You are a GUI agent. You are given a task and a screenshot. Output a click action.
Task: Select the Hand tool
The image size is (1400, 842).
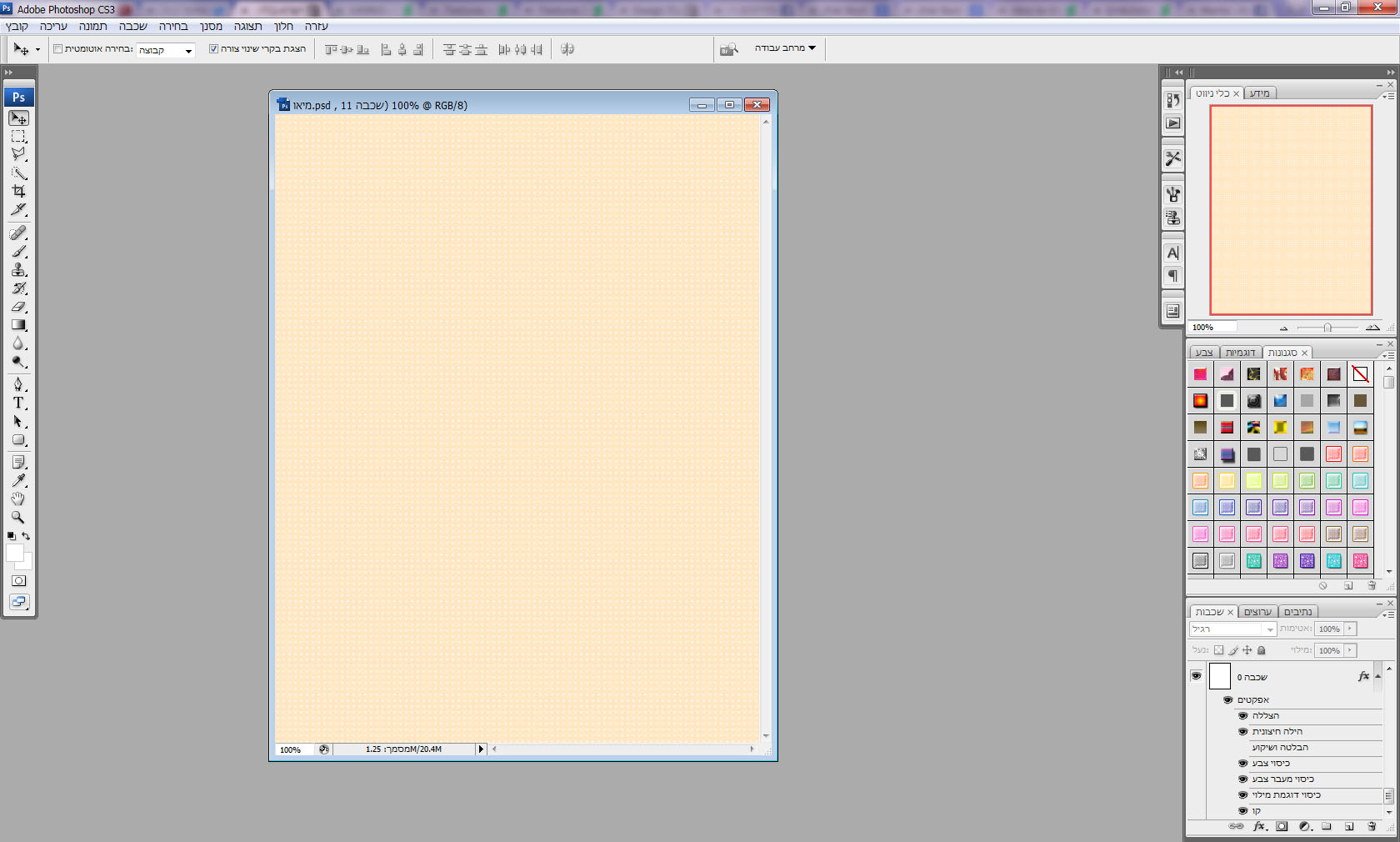(18, 499)
